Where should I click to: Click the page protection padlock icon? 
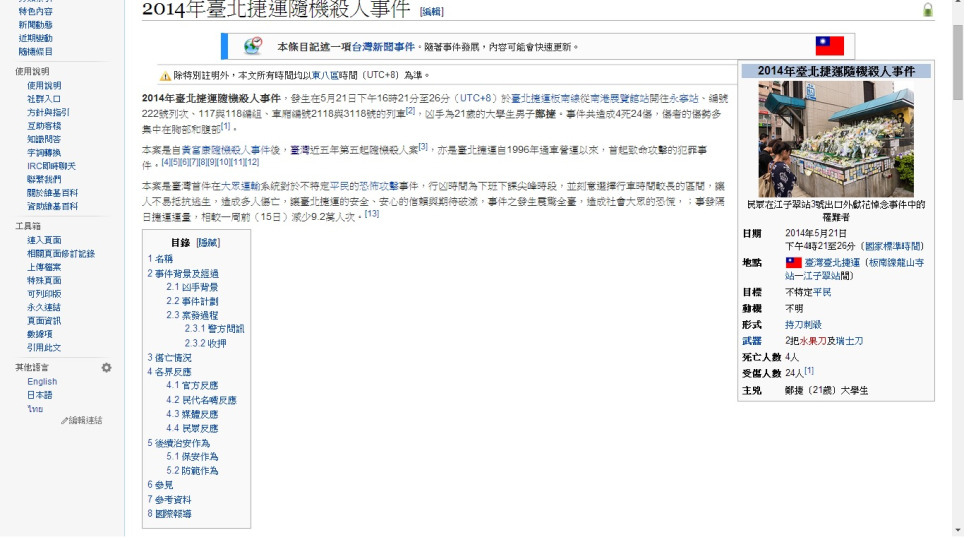tap(928, 10)
